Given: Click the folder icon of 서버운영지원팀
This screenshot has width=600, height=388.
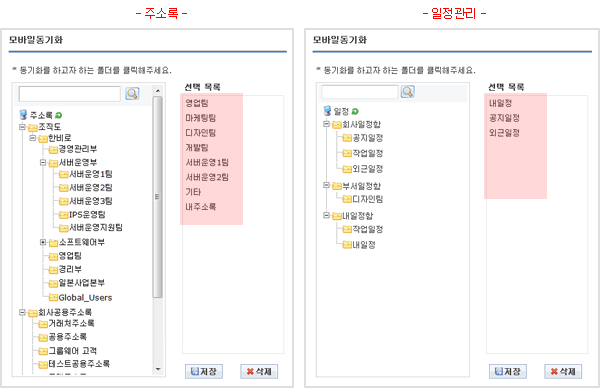Looking at the screenshot, I should [64, 228].
